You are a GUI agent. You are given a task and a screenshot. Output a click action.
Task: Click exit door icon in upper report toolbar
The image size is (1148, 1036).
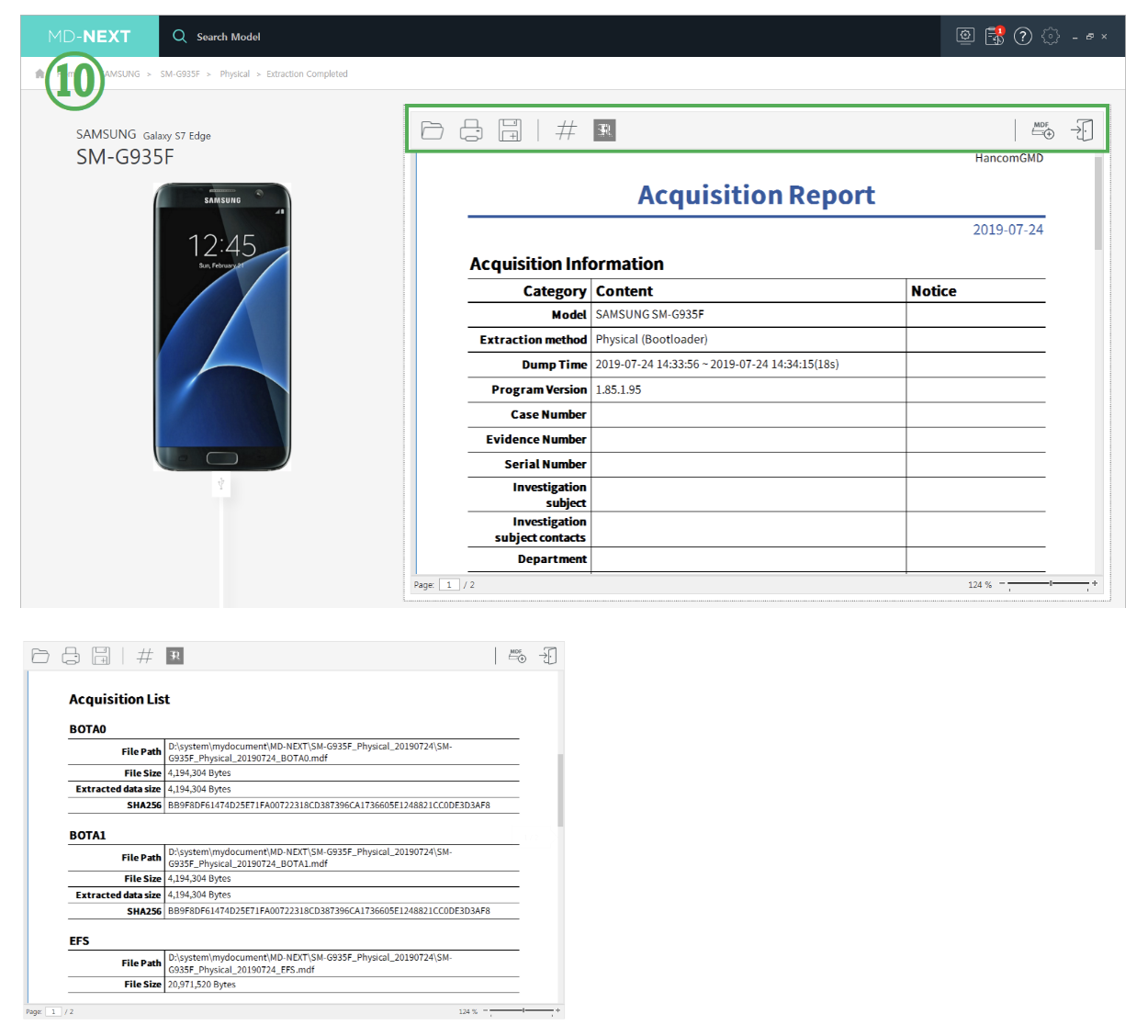1083,130
